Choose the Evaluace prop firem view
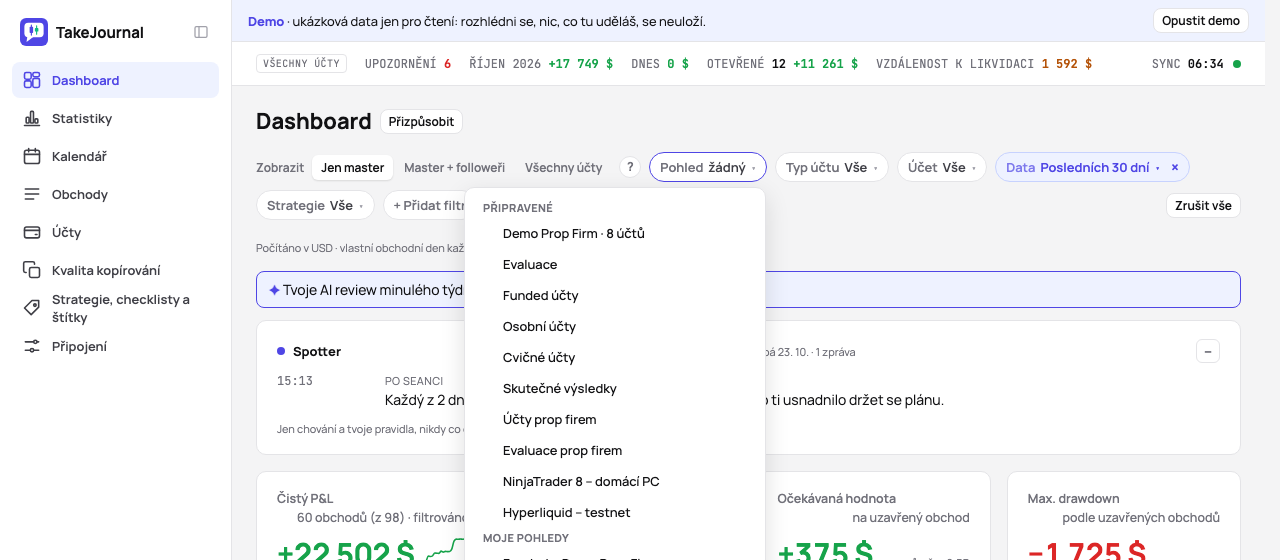Screen dimensions: 1280x560 [x=615, y=450]
